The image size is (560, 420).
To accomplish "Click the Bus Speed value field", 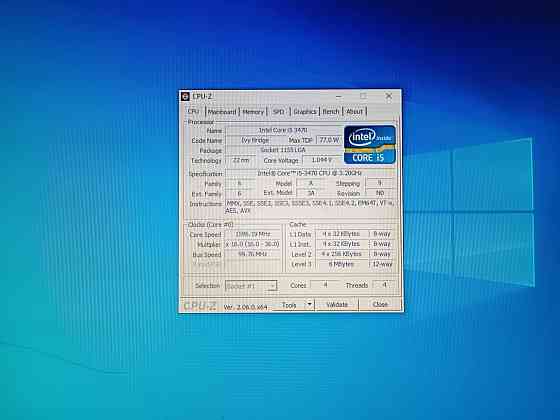I will click(x=253, y=254).
